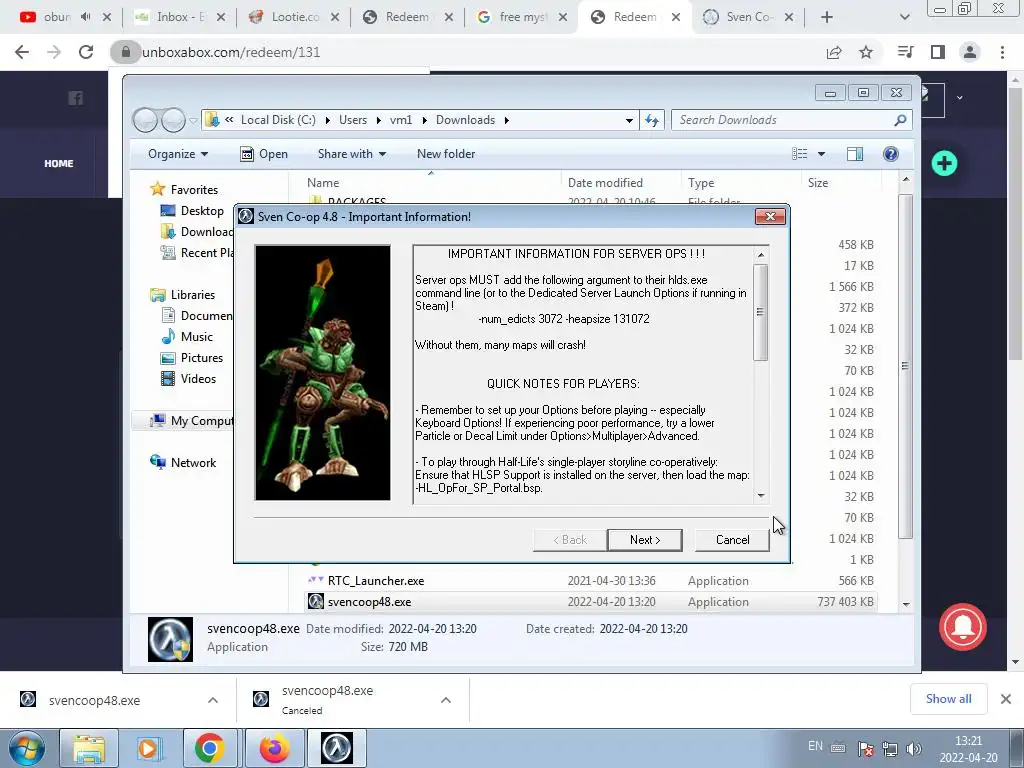The width and height of the screenshot is (1024, 768).
Task: Change the Explorer view icon
Action: tap(800, 153)
